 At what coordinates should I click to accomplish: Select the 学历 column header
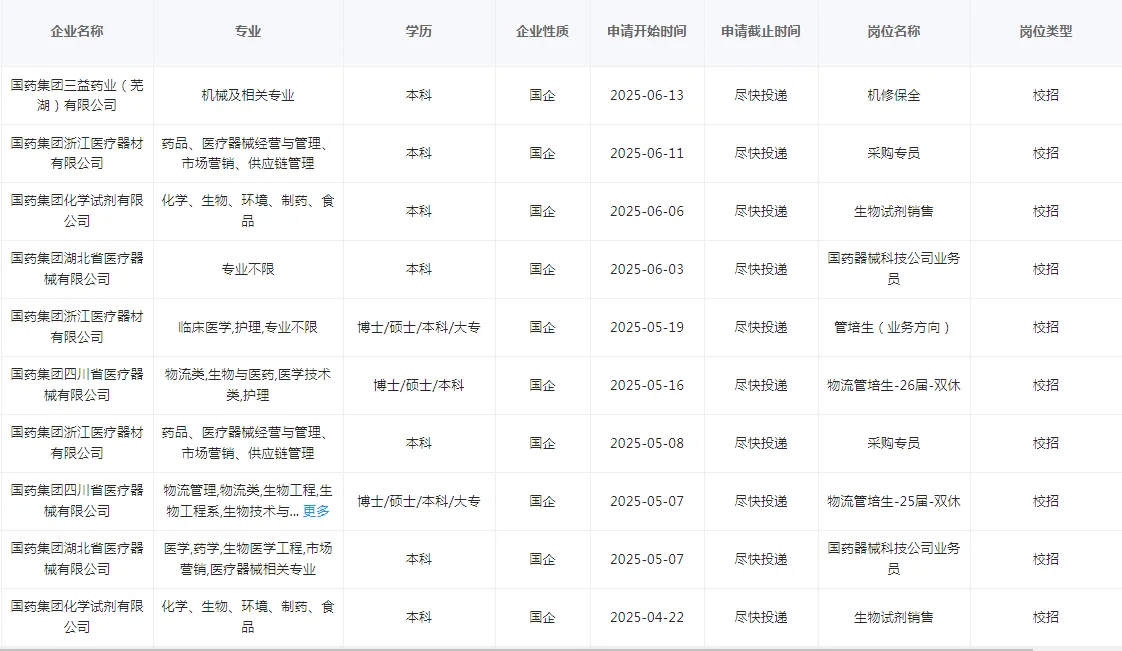[419, 31]
